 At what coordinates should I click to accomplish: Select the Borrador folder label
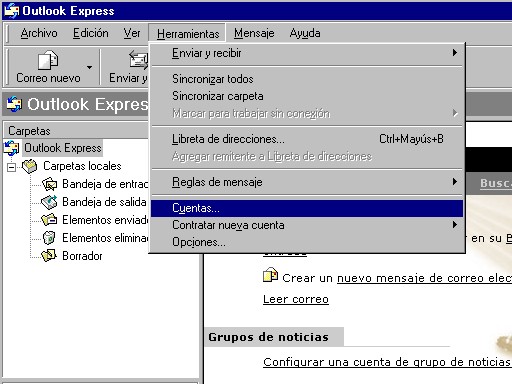click(x=82, y=256)
